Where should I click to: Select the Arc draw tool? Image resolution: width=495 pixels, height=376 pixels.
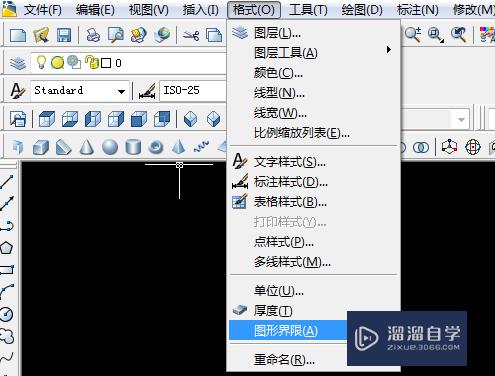7,292
